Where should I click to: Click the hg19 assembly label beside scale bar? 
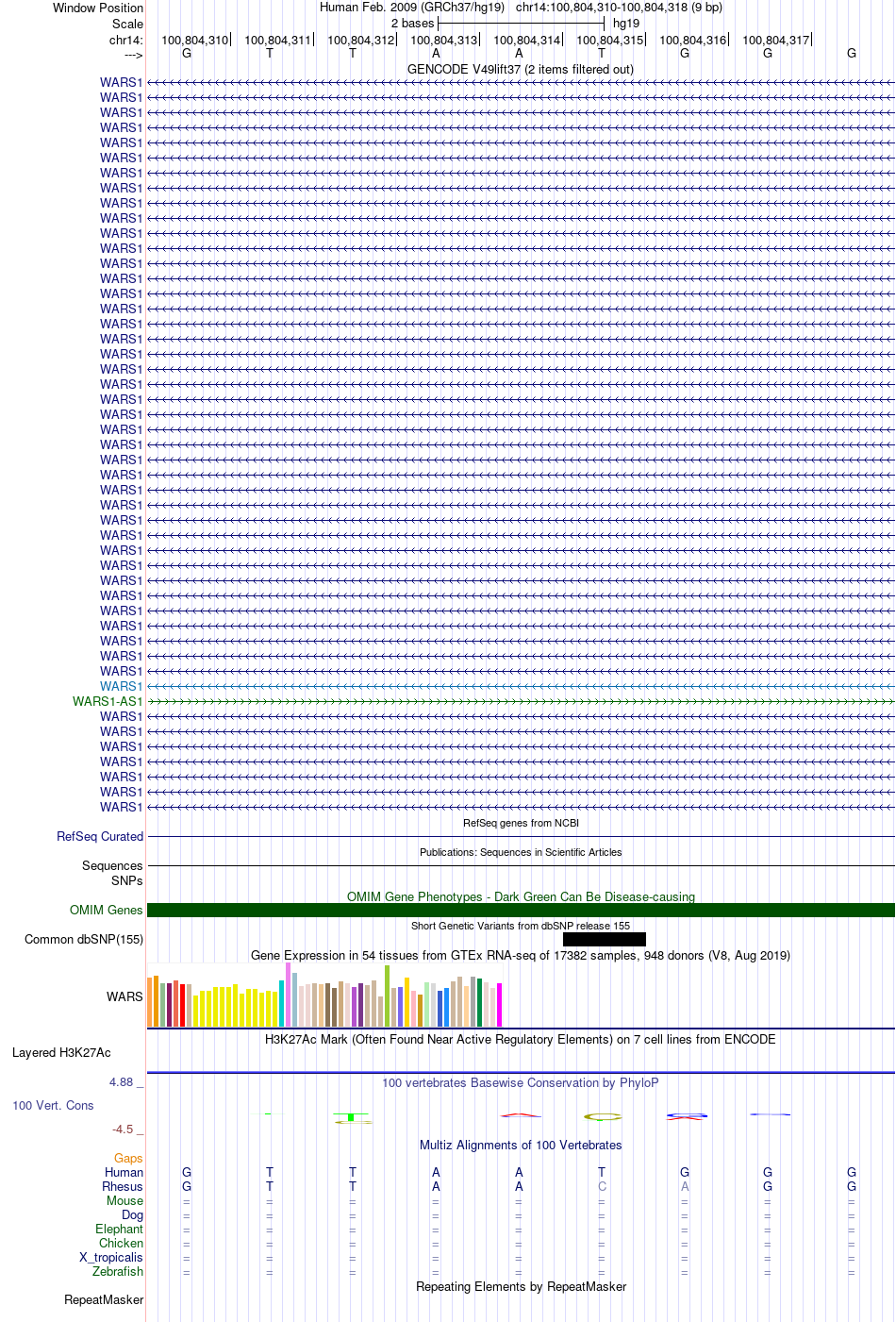(626, 24)
